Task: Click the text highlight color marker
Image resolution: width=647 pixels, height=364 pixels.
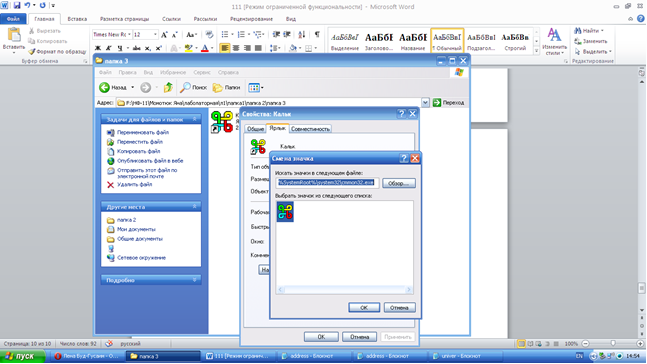Action: (x=188, y=48)
